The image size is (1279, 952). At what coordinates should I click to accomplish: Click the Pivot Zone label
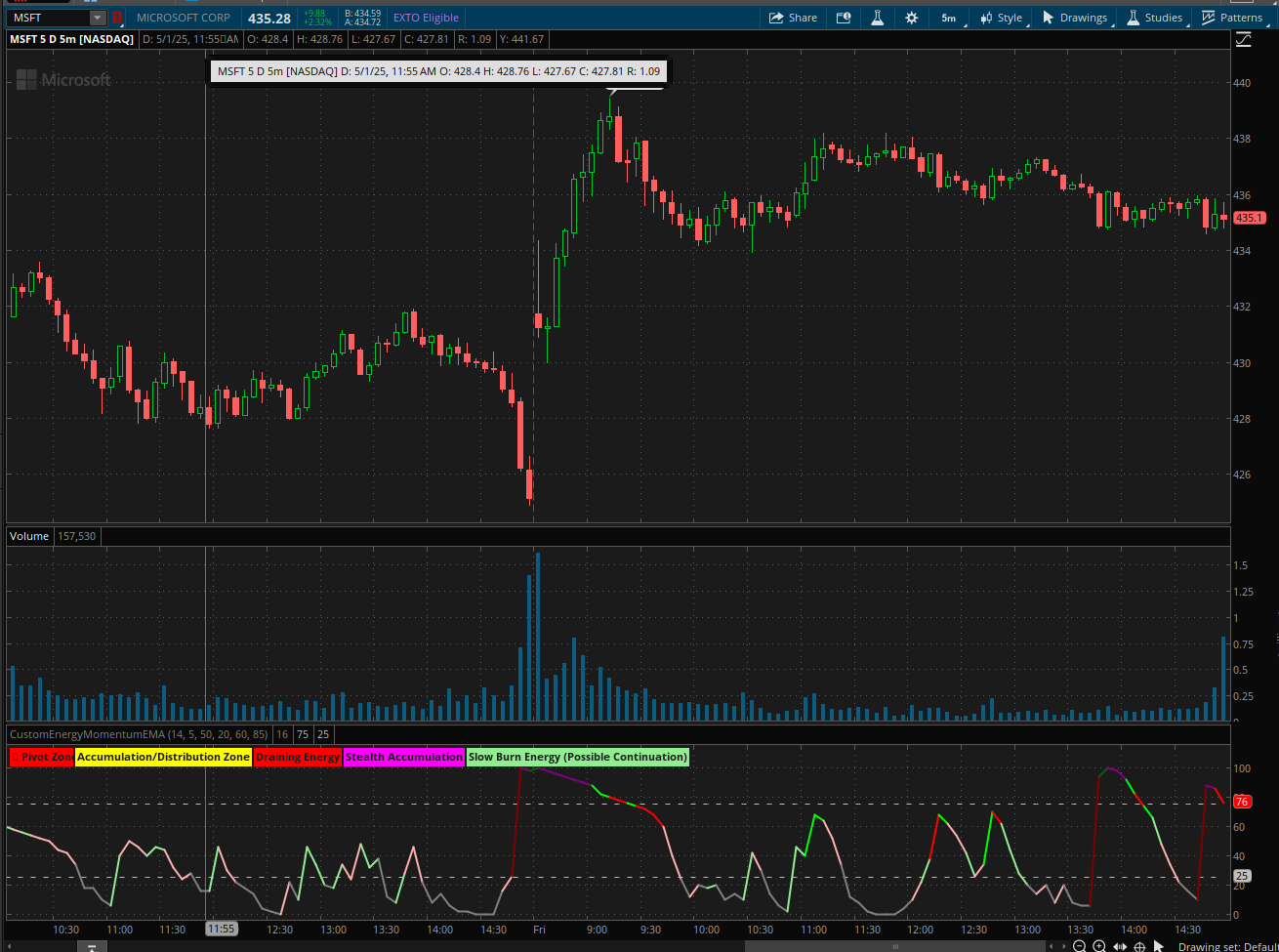coord(42,757)
